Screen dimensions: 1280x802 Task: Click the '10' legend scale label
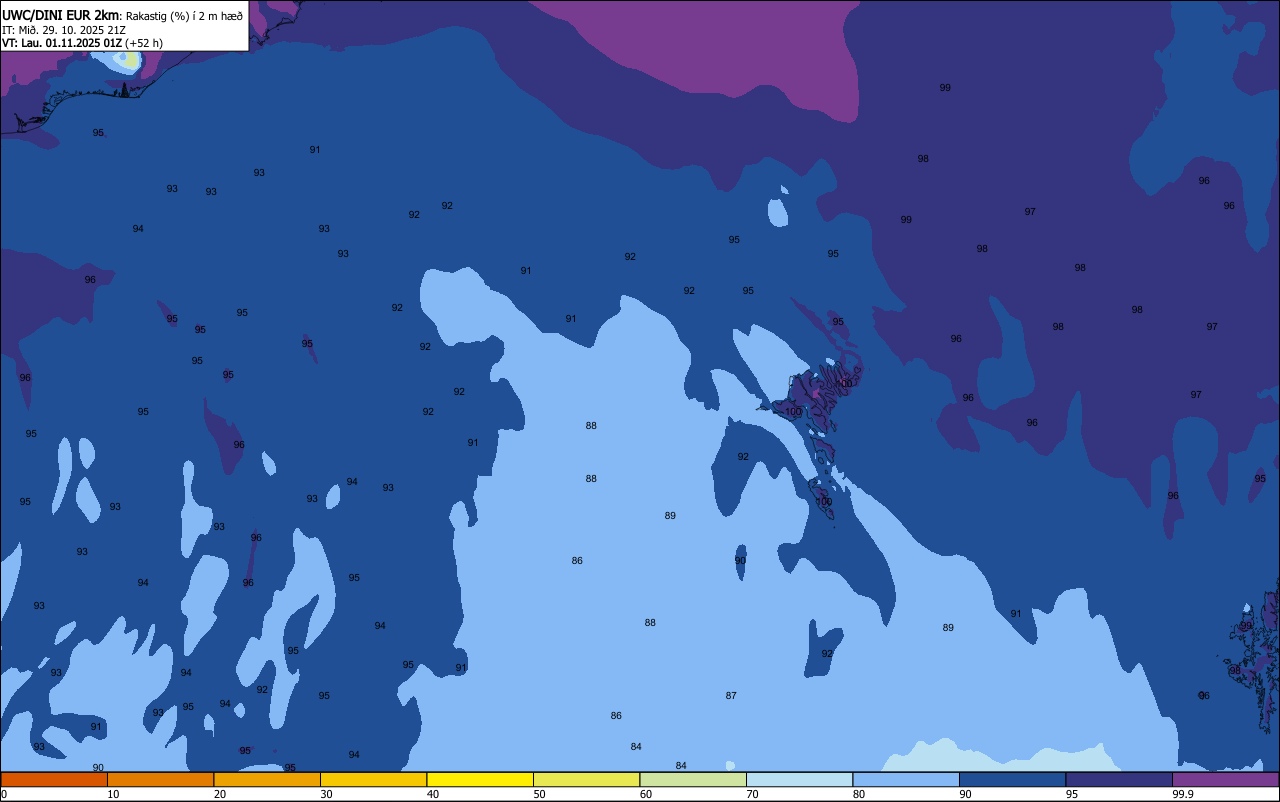tap(113, 794)
